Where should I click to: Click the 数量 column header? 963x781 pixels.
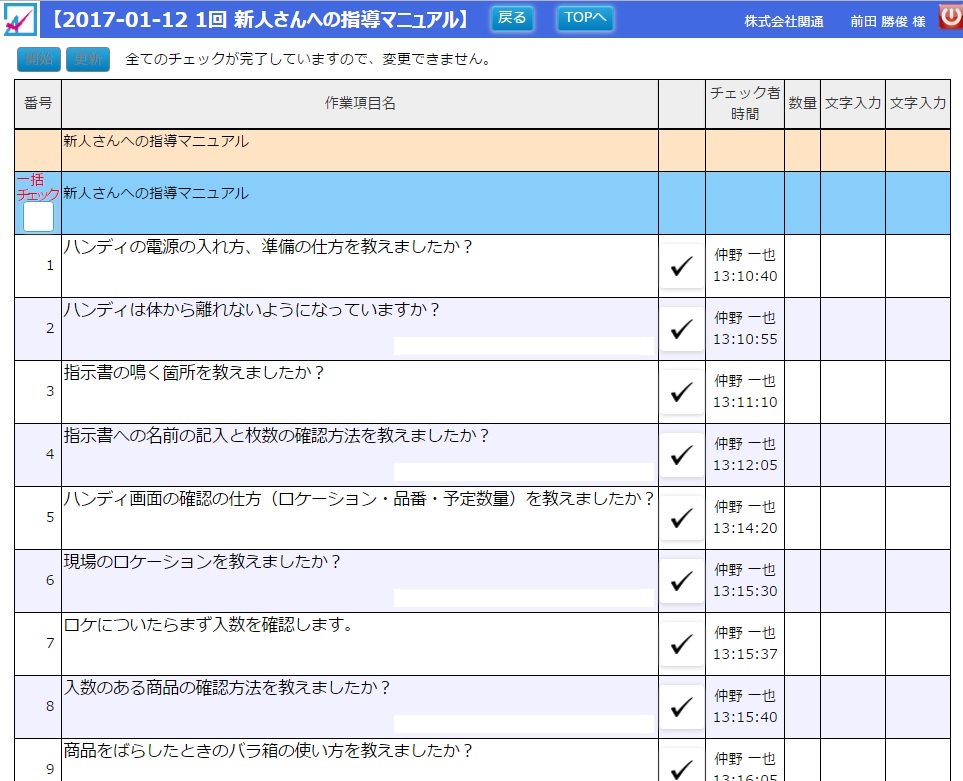pos(802,103)
